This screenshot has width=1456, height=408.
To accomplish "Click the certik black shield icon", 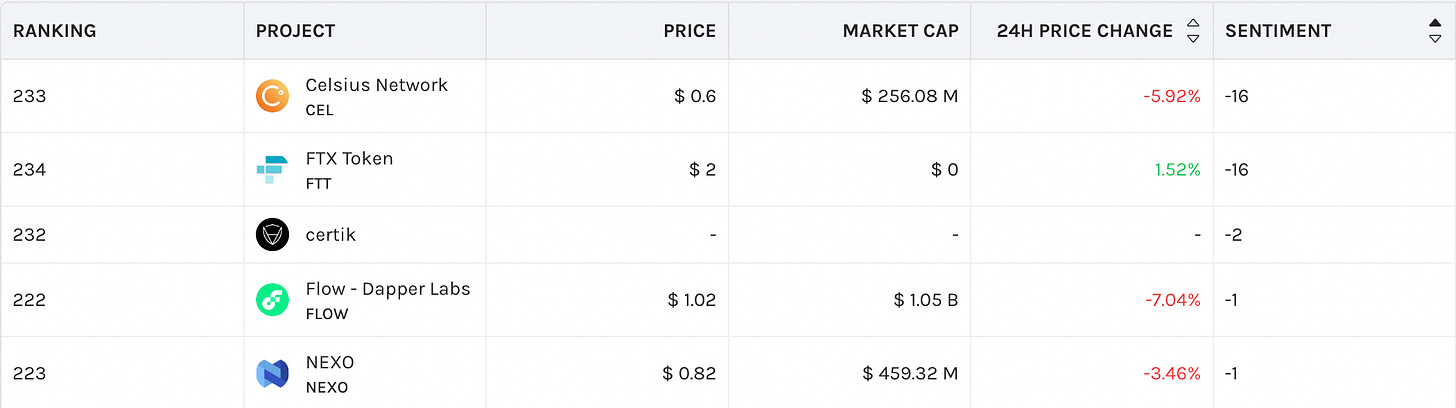I will pyautogui.click(x=272, y=235).
